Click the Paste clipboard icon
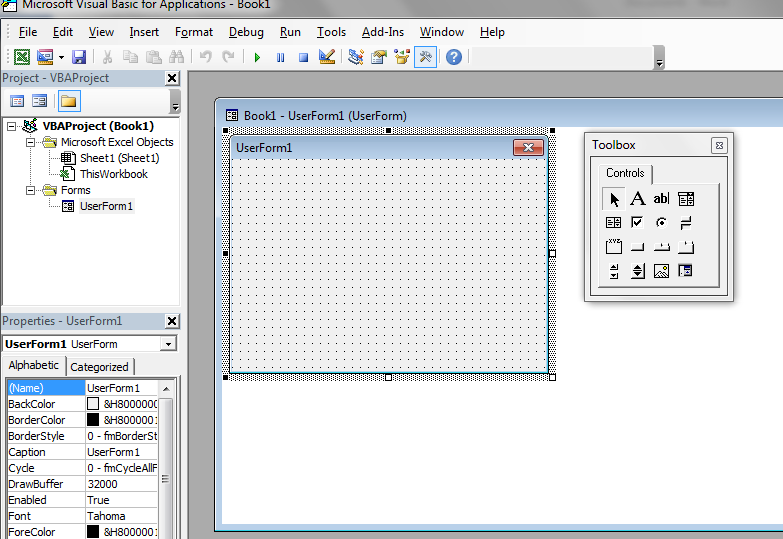The width and height of the screenshot is (783, 539). click(x=153, y=57)
